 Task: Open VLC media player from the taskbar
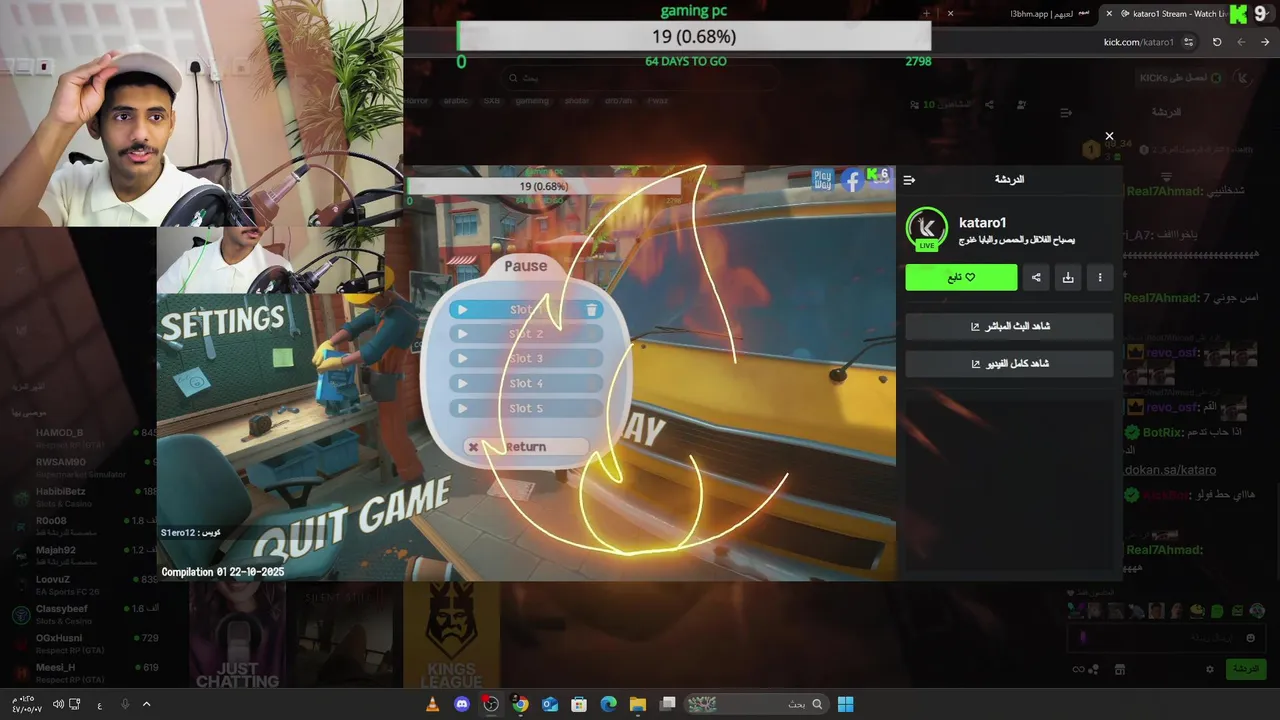[x=432, y=704]
